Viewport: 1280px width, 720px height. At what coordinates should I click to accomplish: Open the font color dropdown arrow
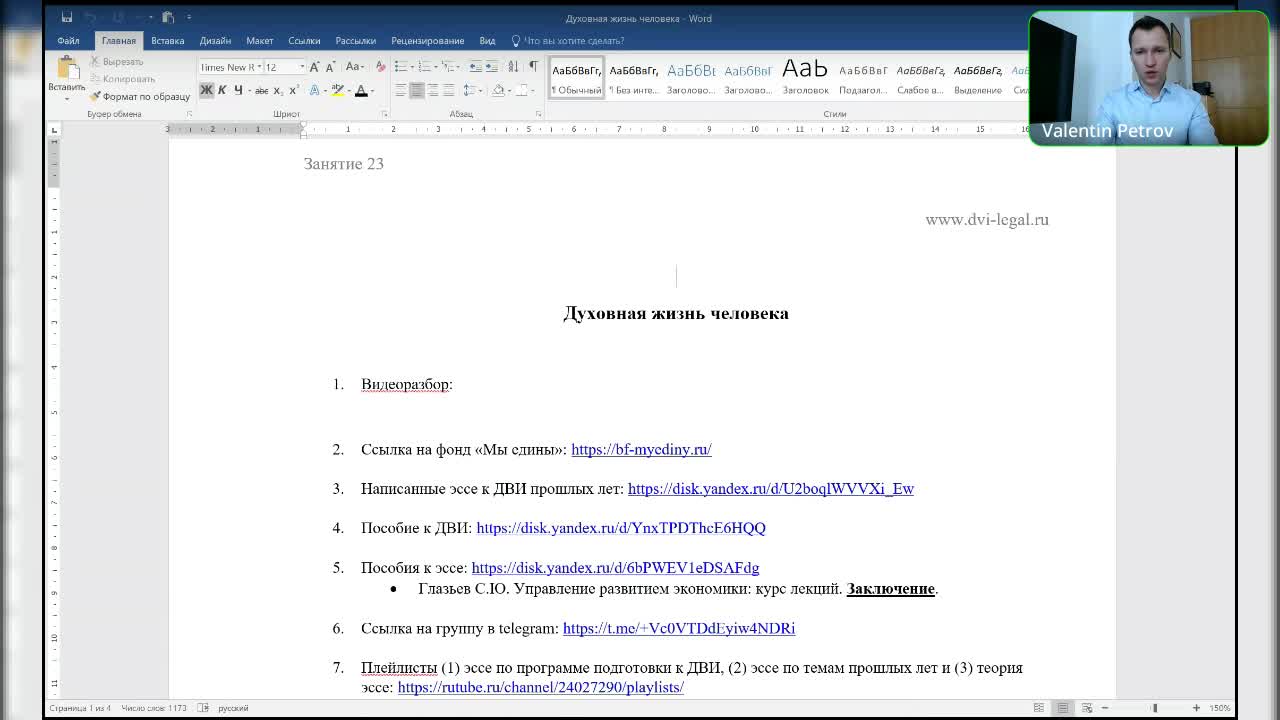[372, 90]
